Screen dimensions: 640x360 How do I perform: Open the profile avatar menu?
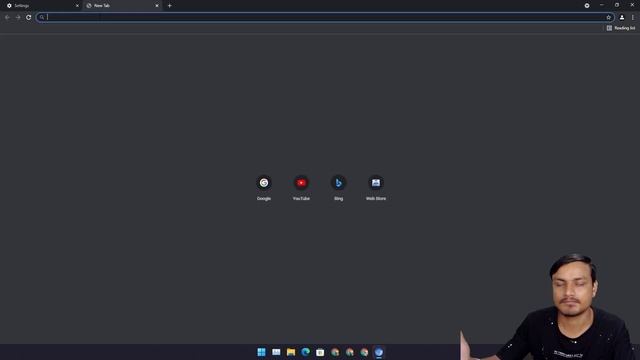click(622, 17)
